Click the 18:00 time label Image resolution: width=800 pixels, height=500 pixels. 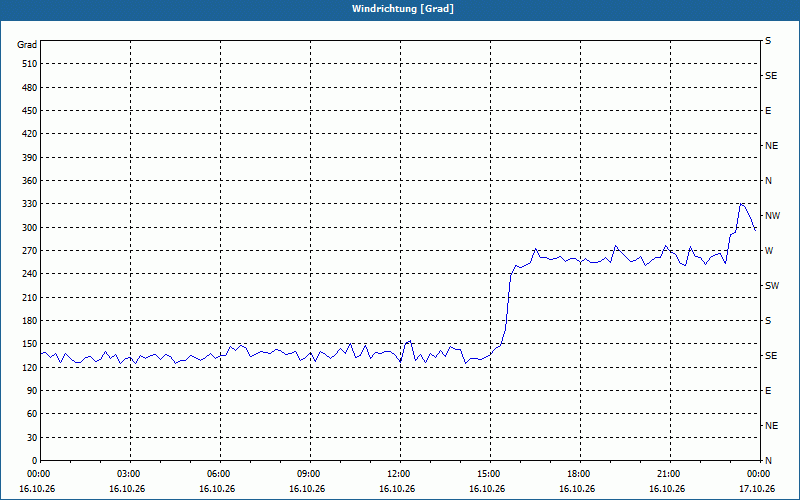580,474
